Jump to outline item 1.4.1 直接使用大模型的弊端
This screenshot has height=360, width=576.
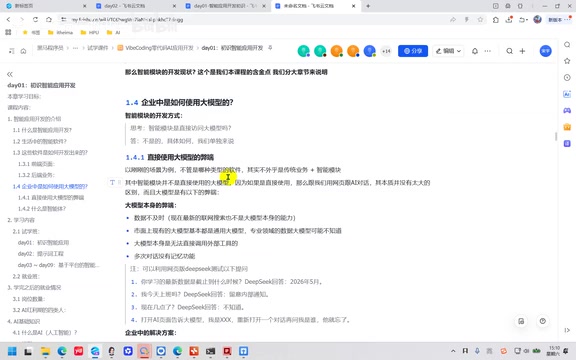click(51, 197)
